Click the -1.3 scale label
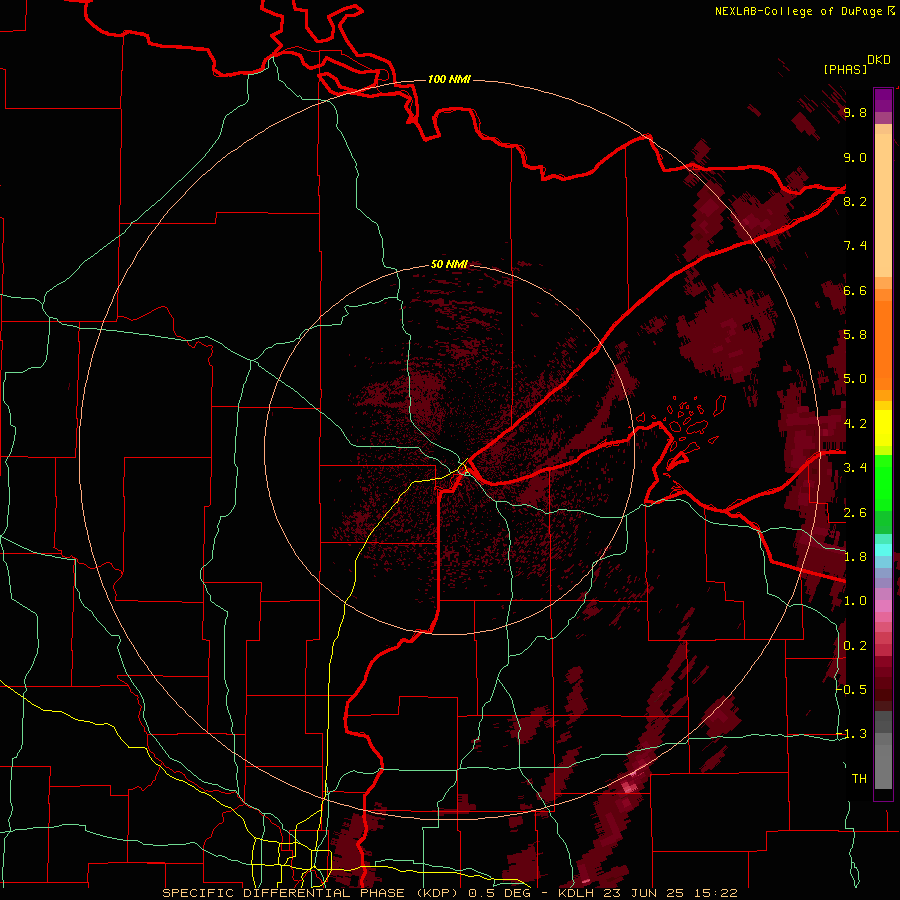 click(x=851, y=734)
